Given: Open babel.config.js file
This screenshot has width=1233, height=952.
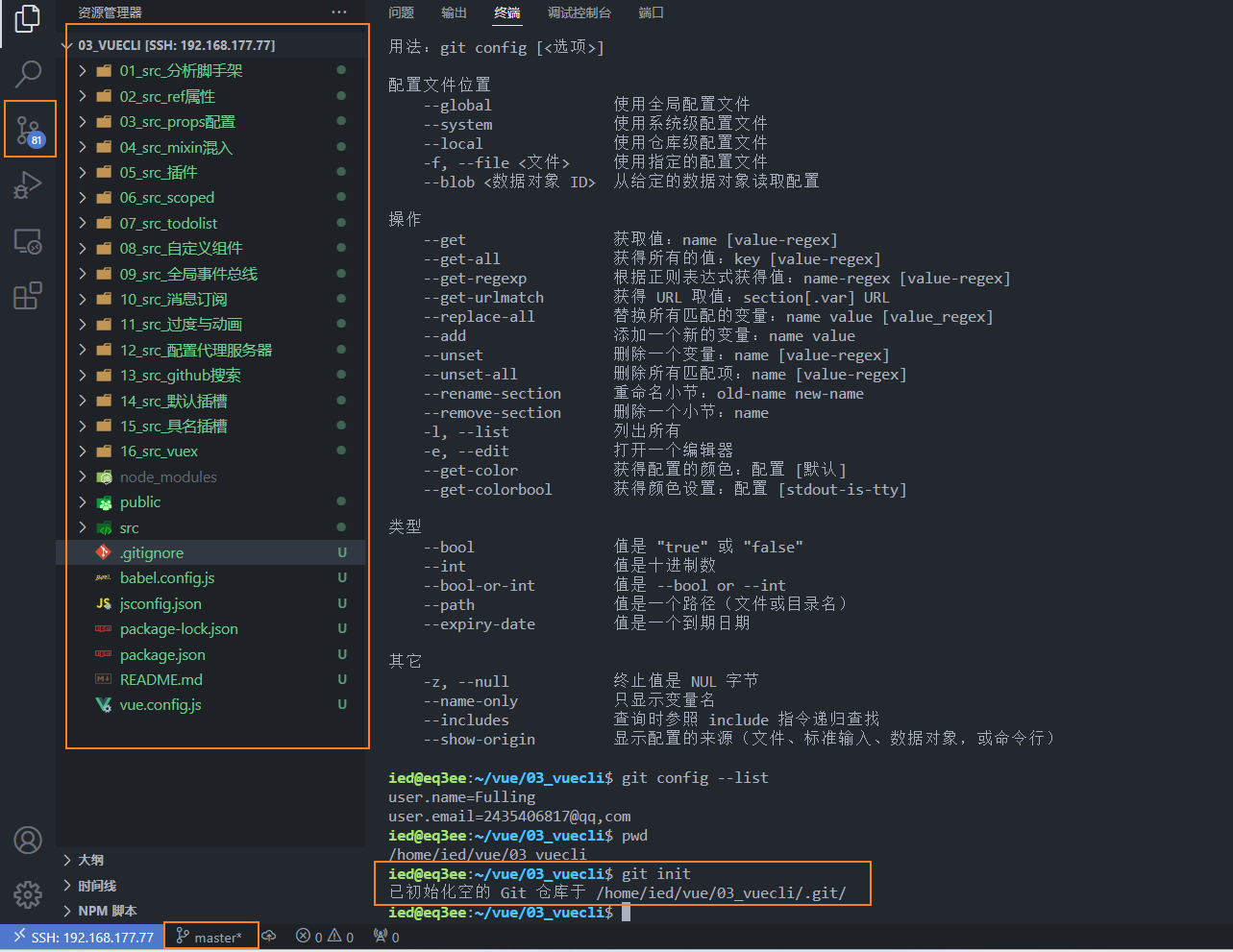Looking at the screenshot, I should pyautogui.click(x=210, y=577).
